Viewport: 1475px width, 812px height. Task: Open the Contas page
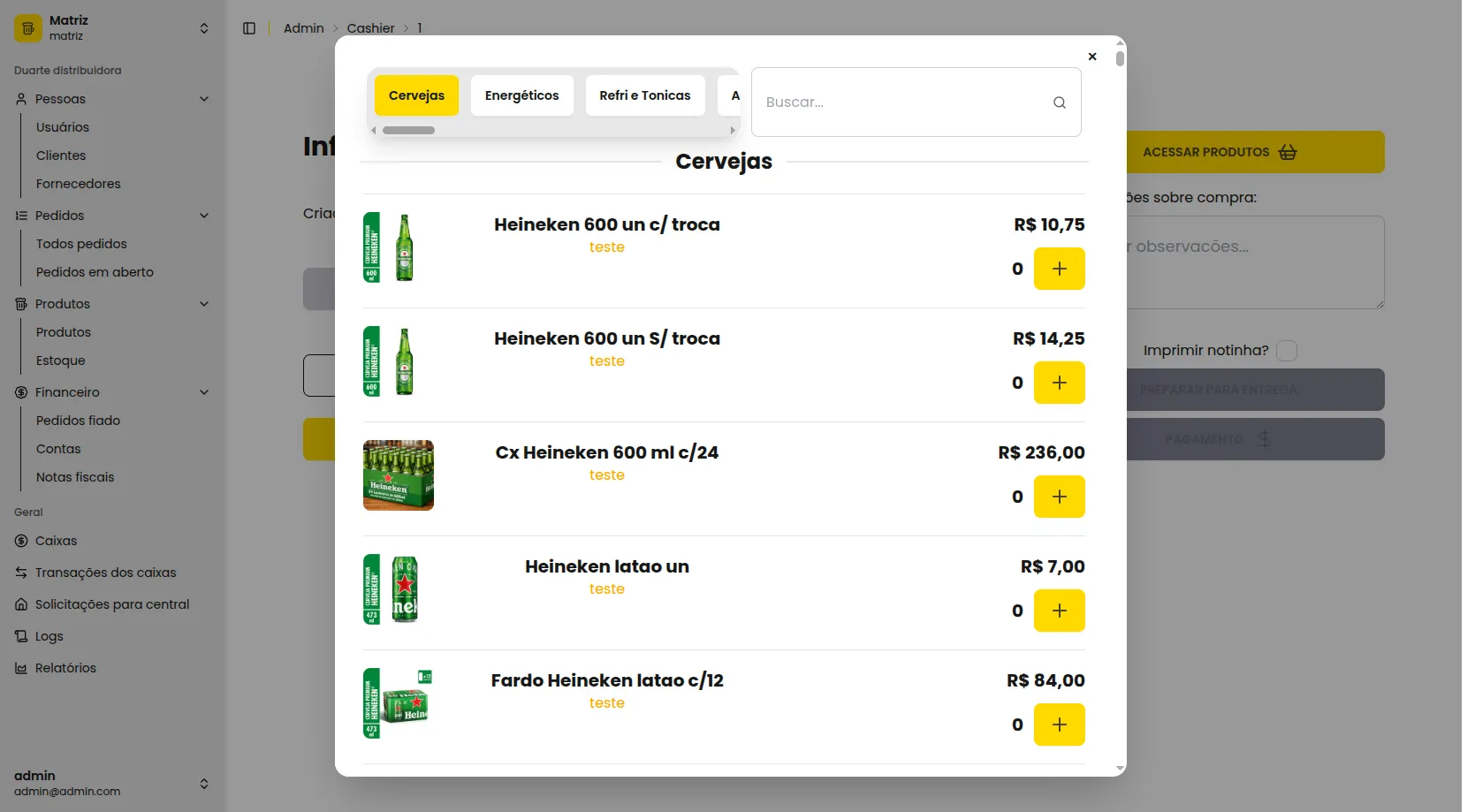pos(58,449)
